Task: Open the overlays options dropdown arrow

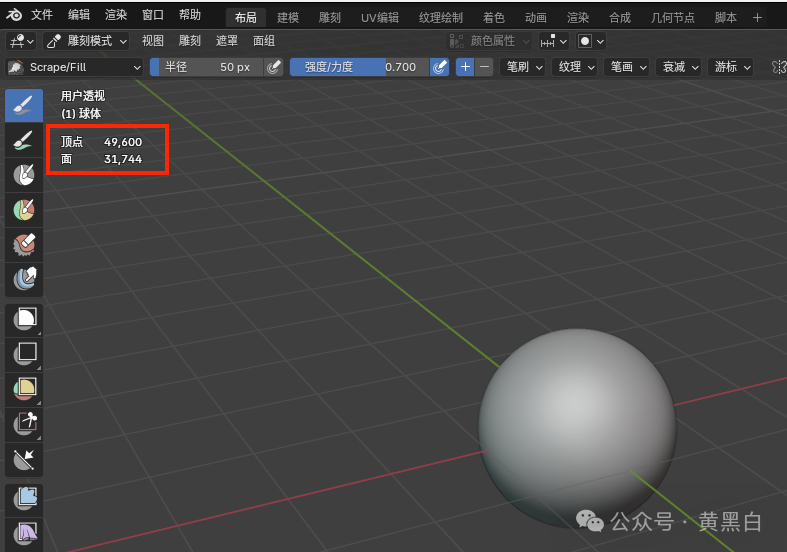Action: coord(600,41)
